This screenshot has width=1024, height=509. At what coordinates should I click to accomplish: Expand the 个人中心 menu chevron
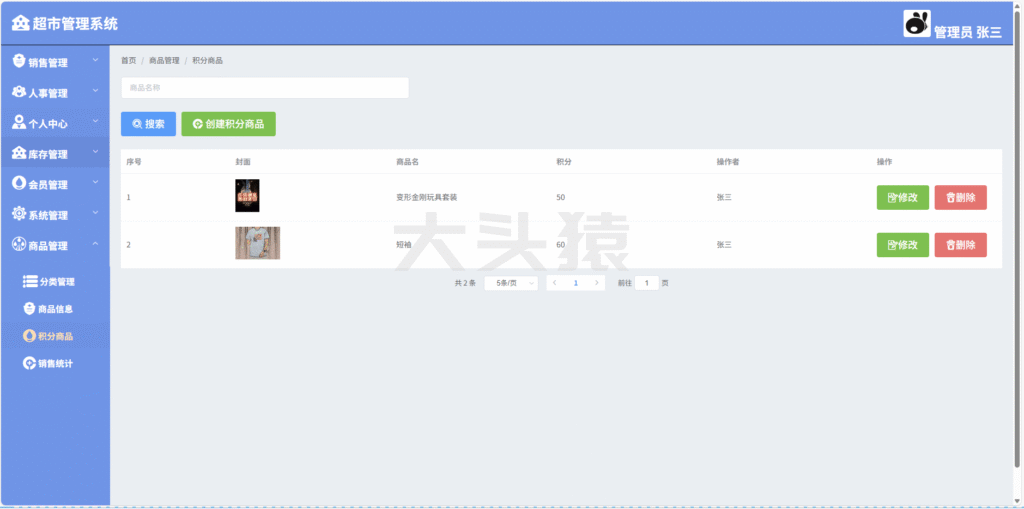(95, 121)
